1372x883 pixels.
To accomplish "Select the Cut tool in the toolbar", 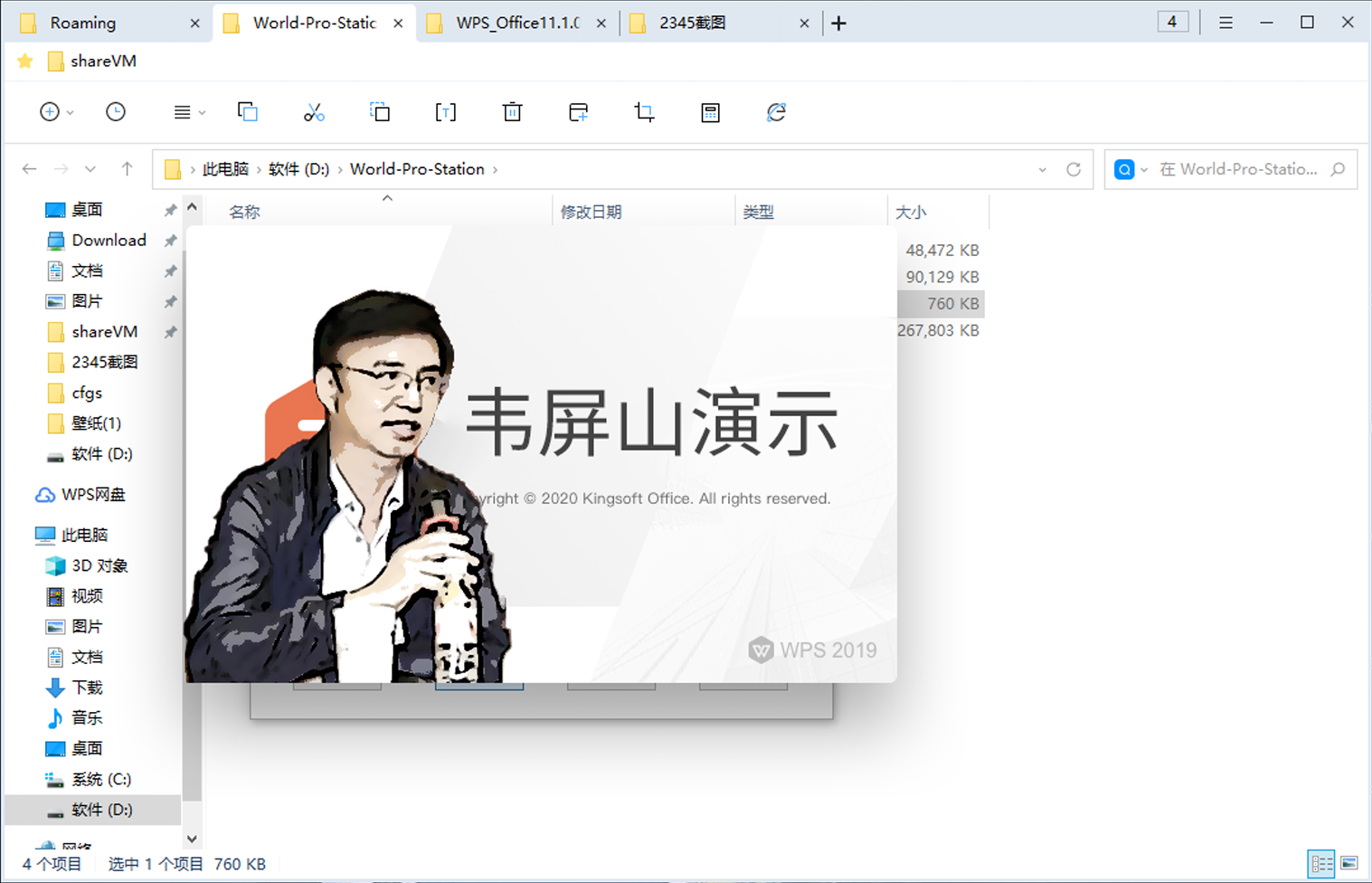I will coord(314,111).
